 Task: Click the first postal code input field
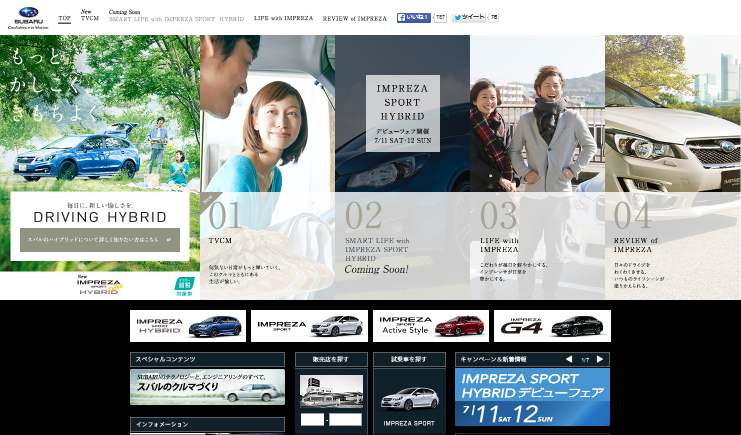click(312, 419)
